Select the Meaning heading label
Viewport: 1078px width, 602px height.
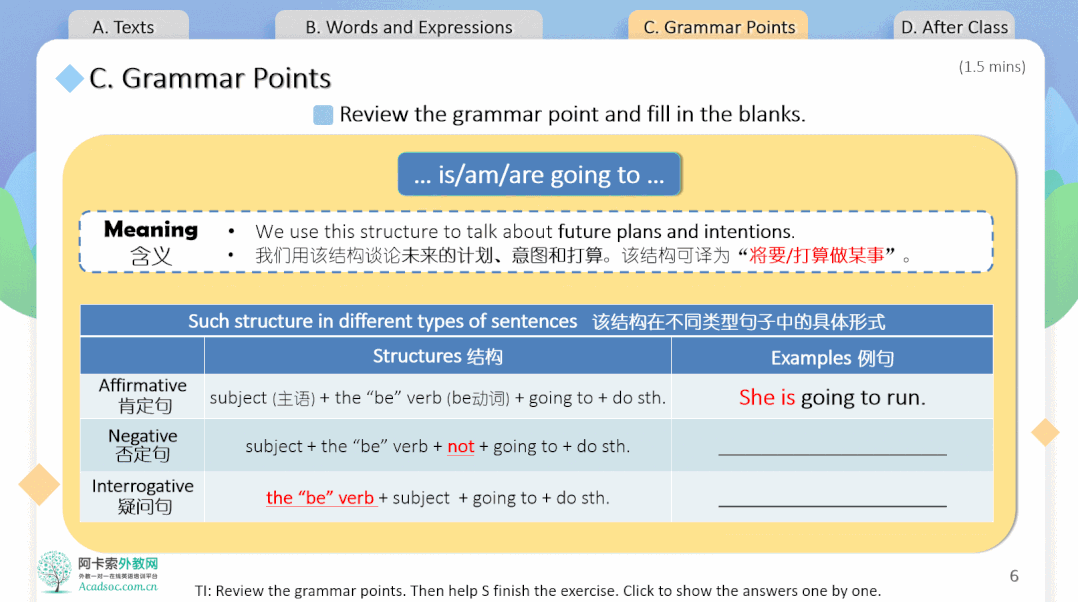point(151,230)
